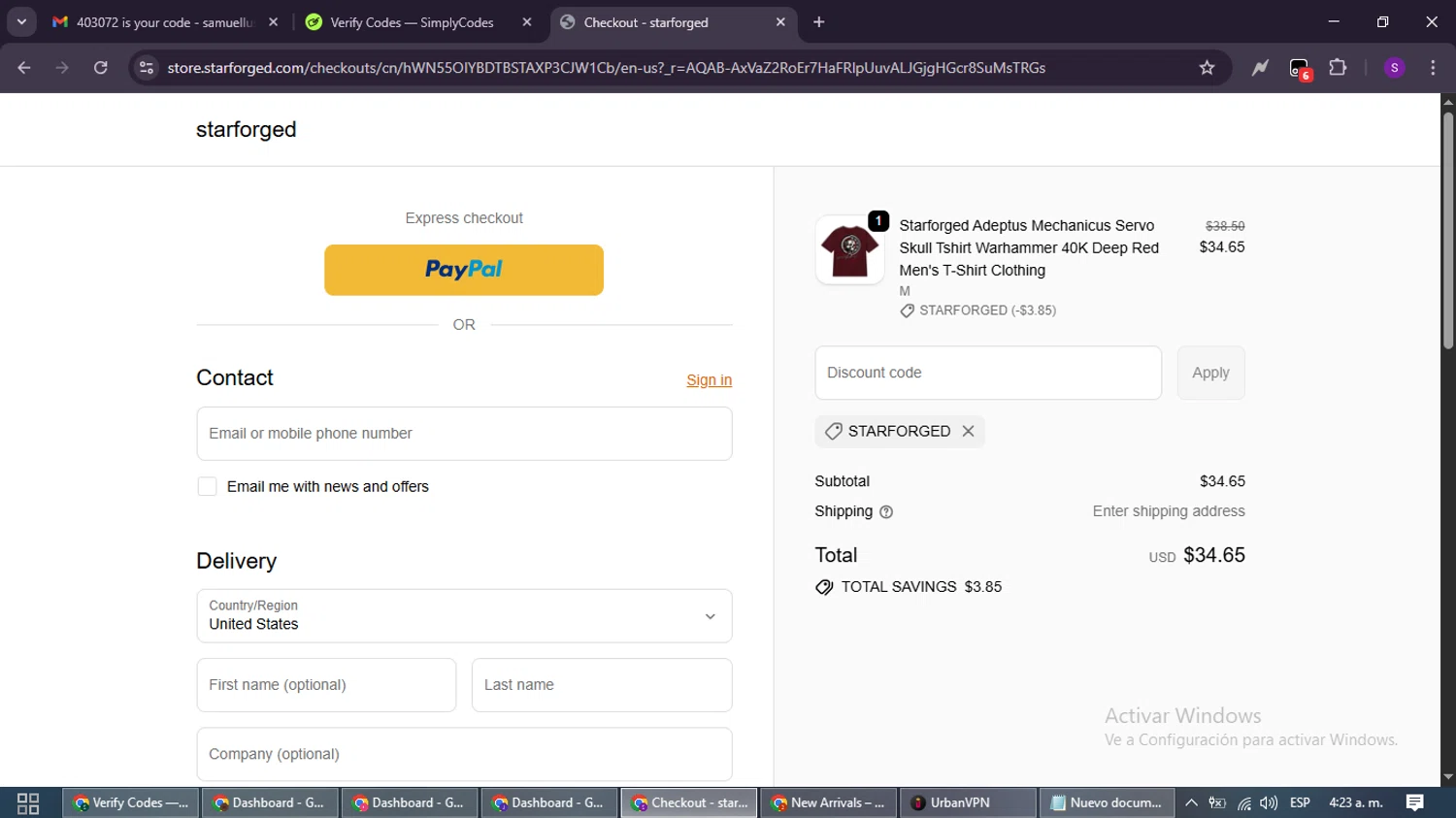Click the page vertical scrollbar thumb
The width and height of the screenshot is (1456, 818).
(x=1448, y=230)
